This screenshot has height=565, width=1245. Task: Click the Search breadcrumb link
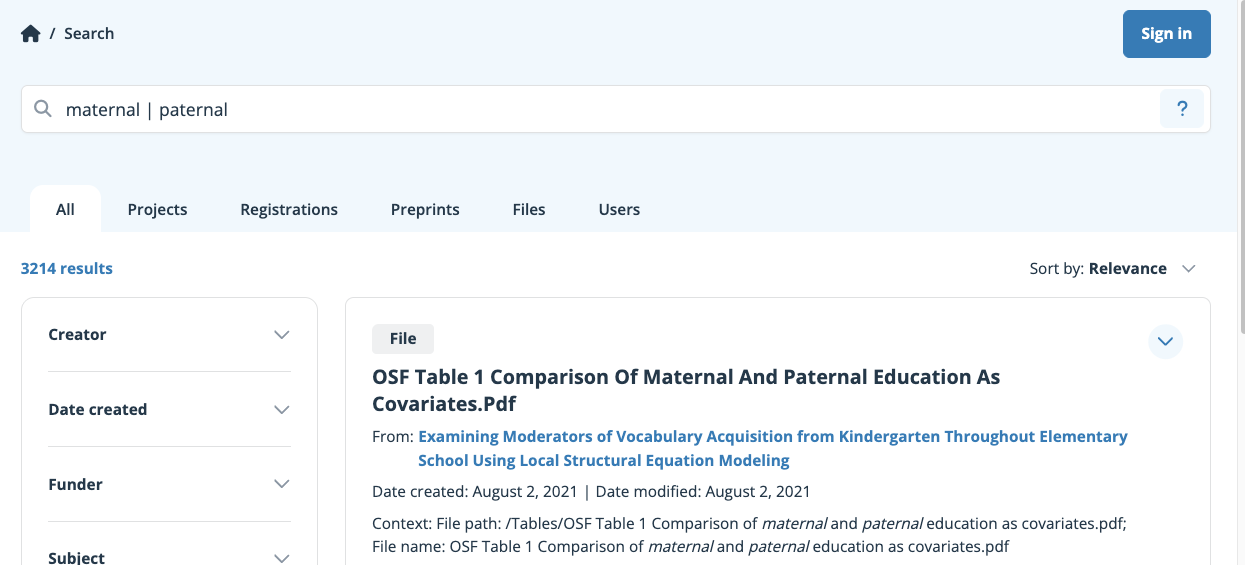(x=89, y=34)
